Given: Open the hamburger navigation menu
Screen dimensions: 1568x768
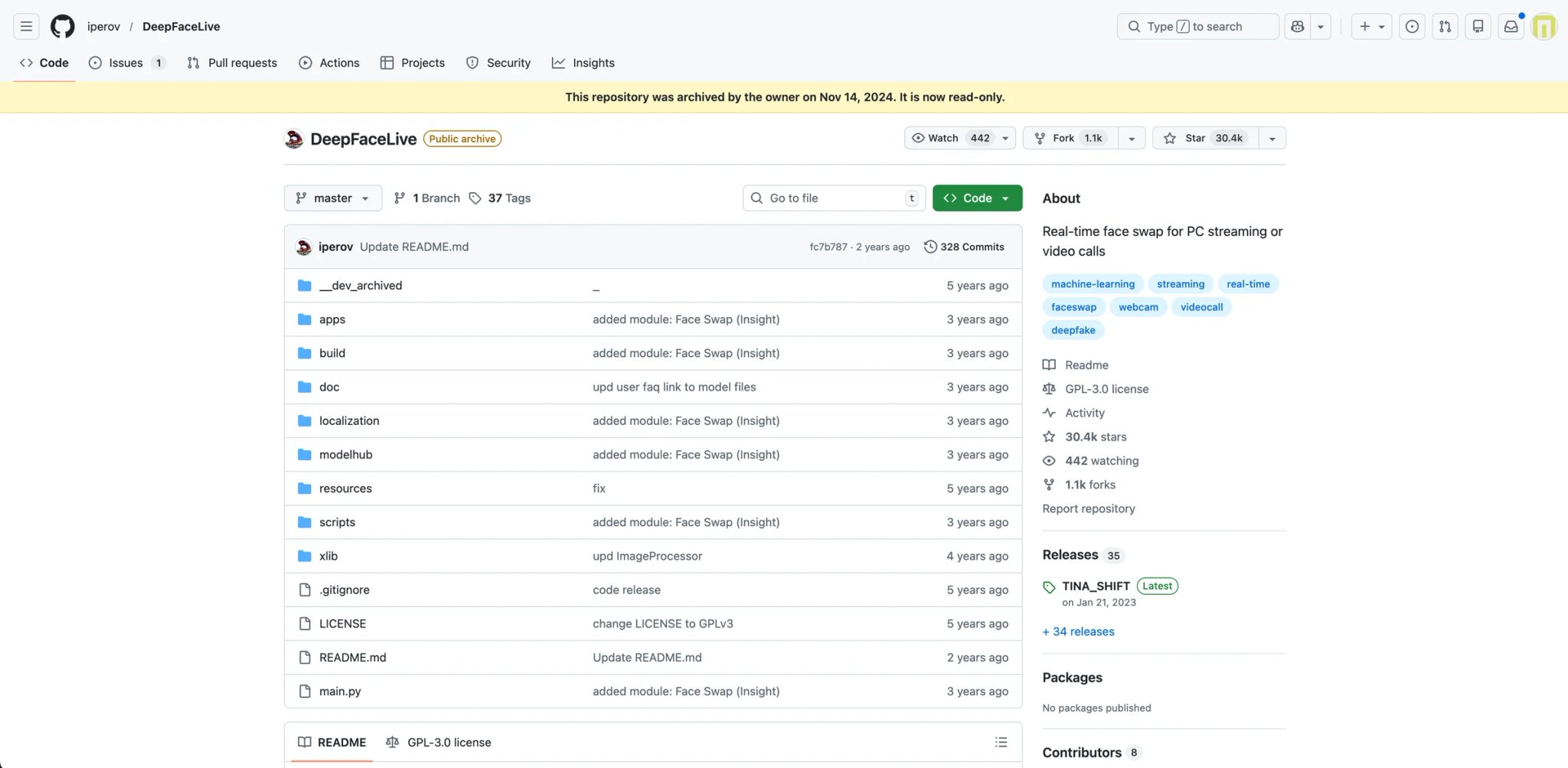Looking at the screenshot, I should pos(26,26).
